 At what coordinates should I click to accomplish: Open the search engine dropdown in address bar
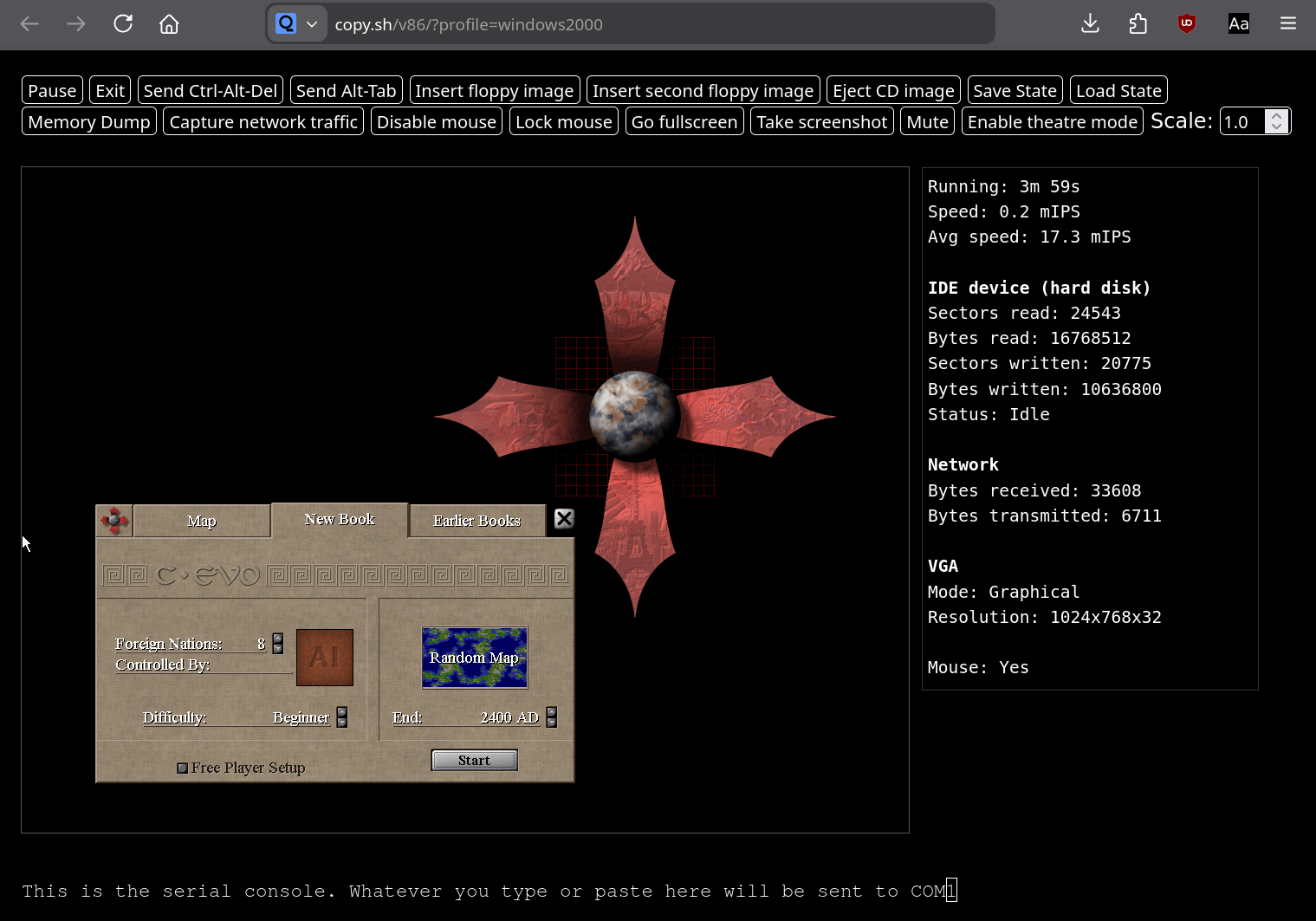(x=297, y=24)
